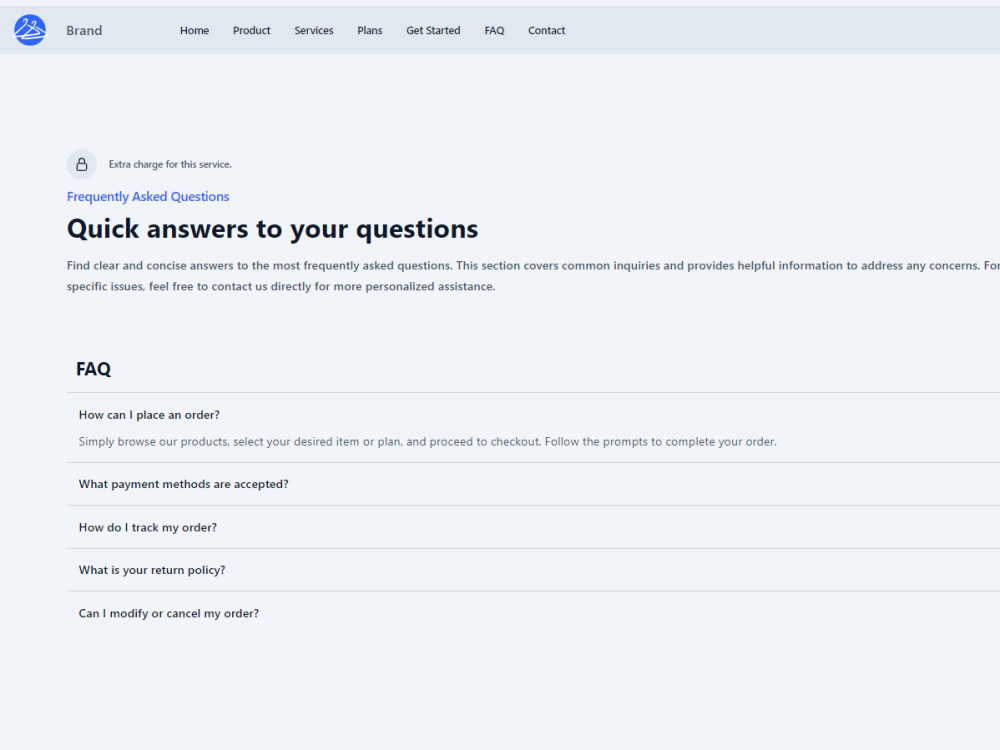Navigate to FAQ in the navbar
Viewport: 1000px width, 750px height.
tap(494, 31)
